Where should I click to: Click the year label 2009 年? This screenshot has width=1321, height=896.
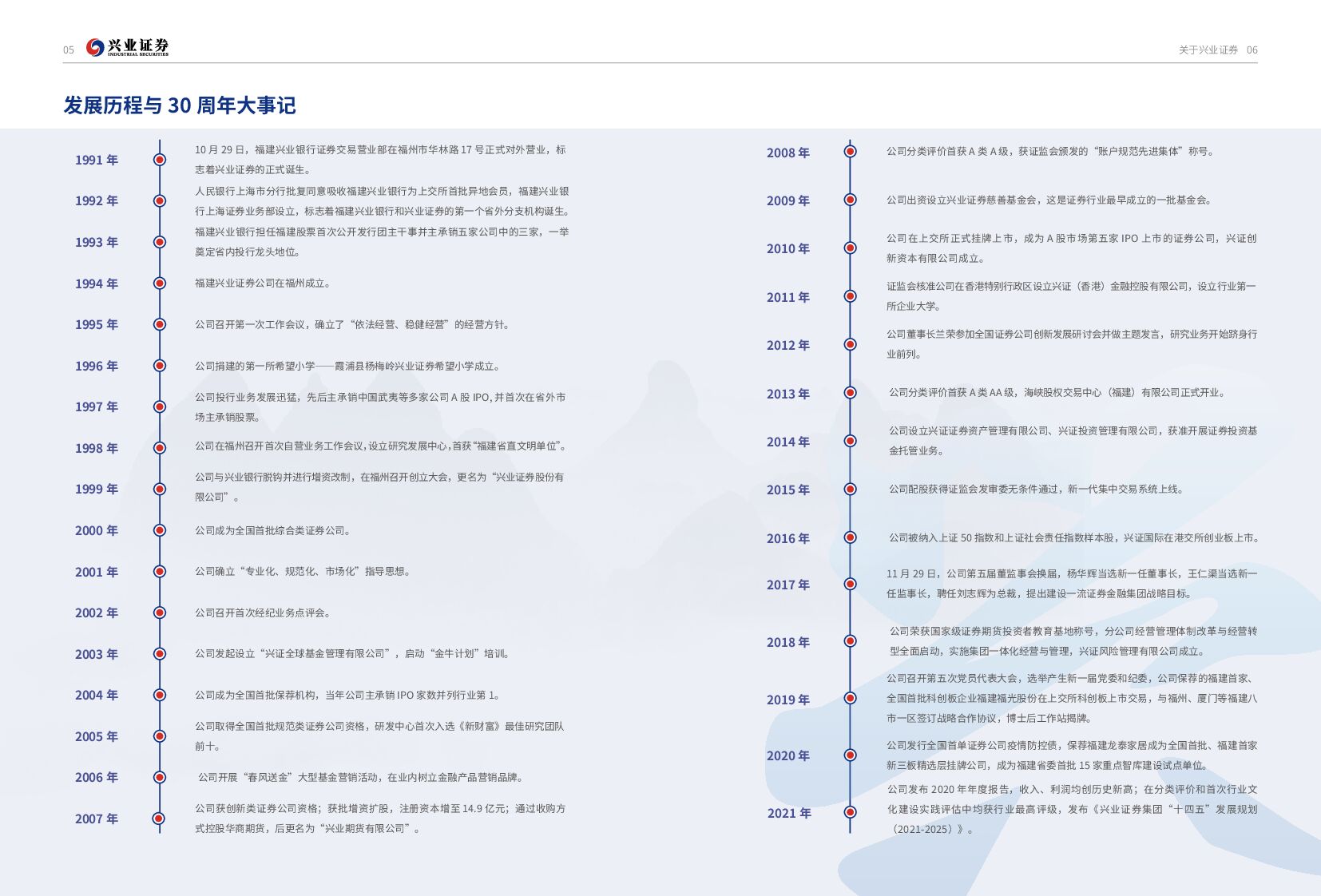[788, 200]
